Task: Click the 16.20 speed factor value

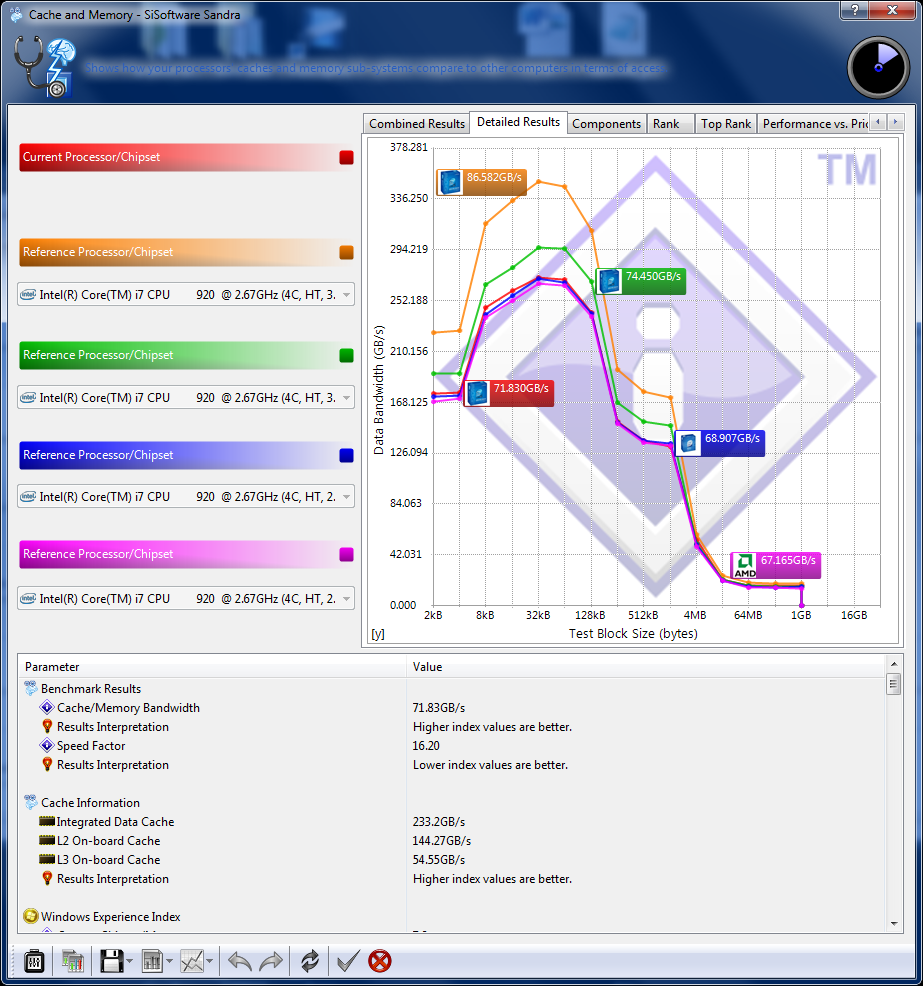Action: point(426,746)
